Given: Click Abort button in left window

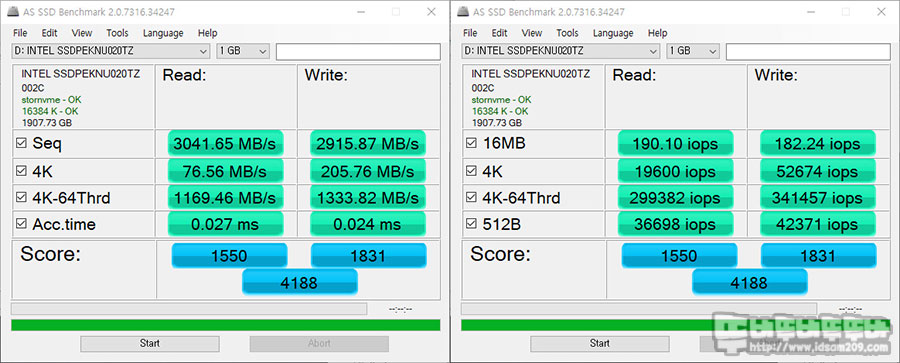Looking at the screenshot, I should point(319,343).
